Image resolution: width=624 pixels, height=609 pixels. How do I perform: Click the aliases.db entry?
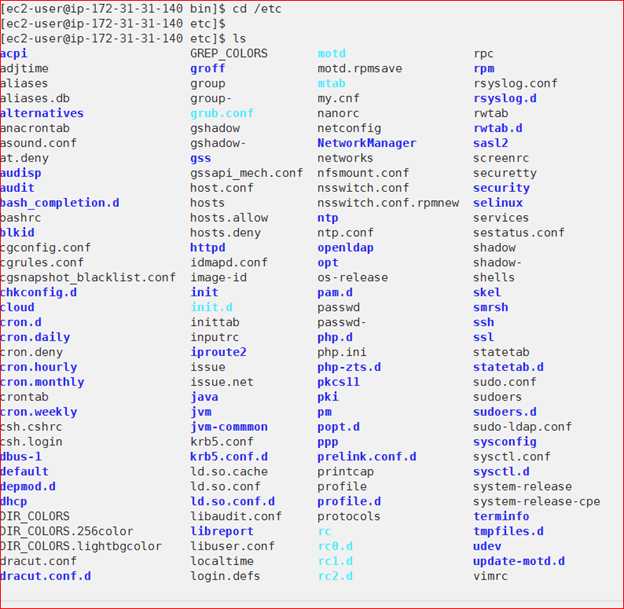tap(35, 98)
